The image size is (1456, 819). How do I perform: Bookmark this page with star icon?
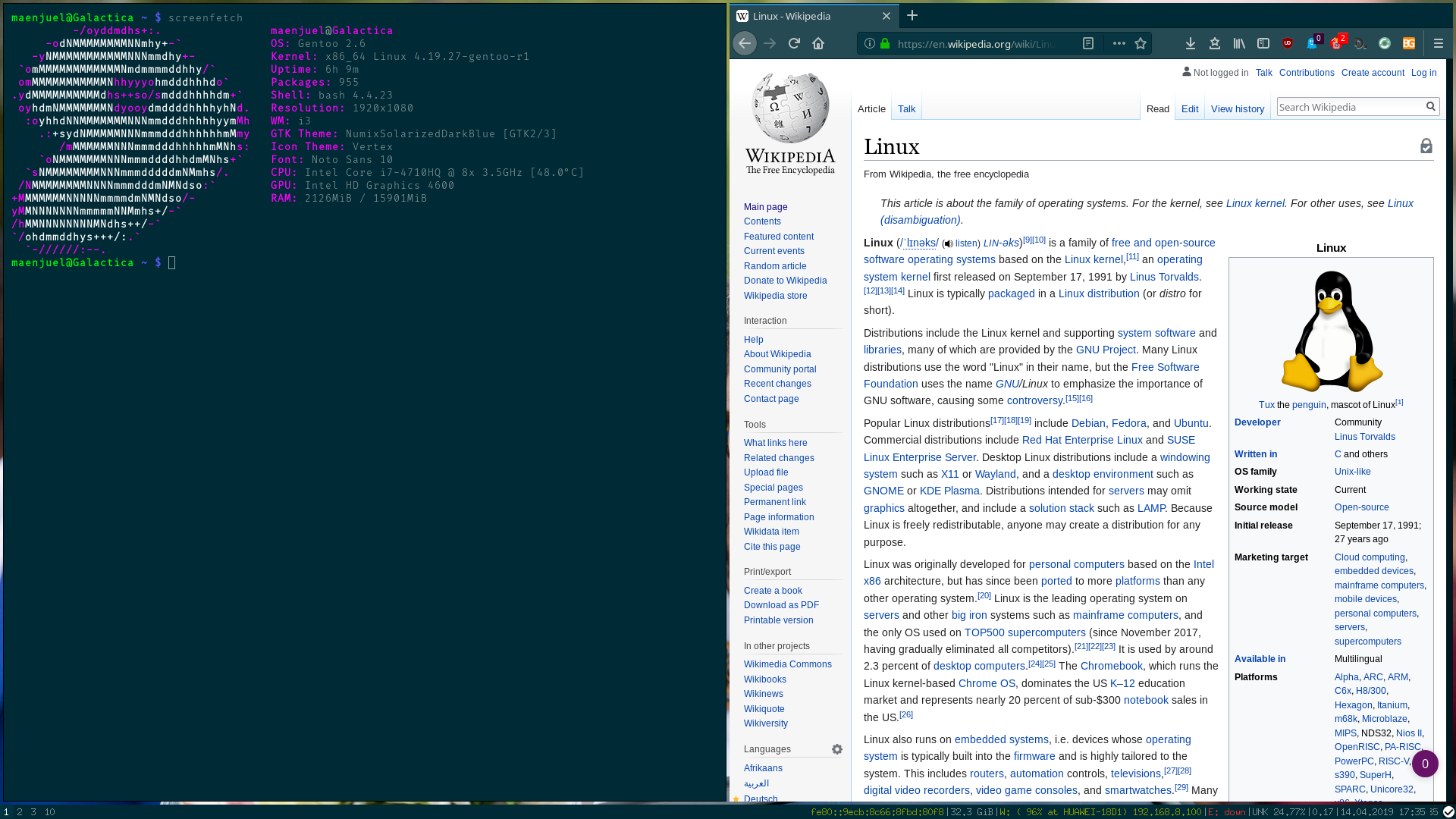[x=1141, y=43]
